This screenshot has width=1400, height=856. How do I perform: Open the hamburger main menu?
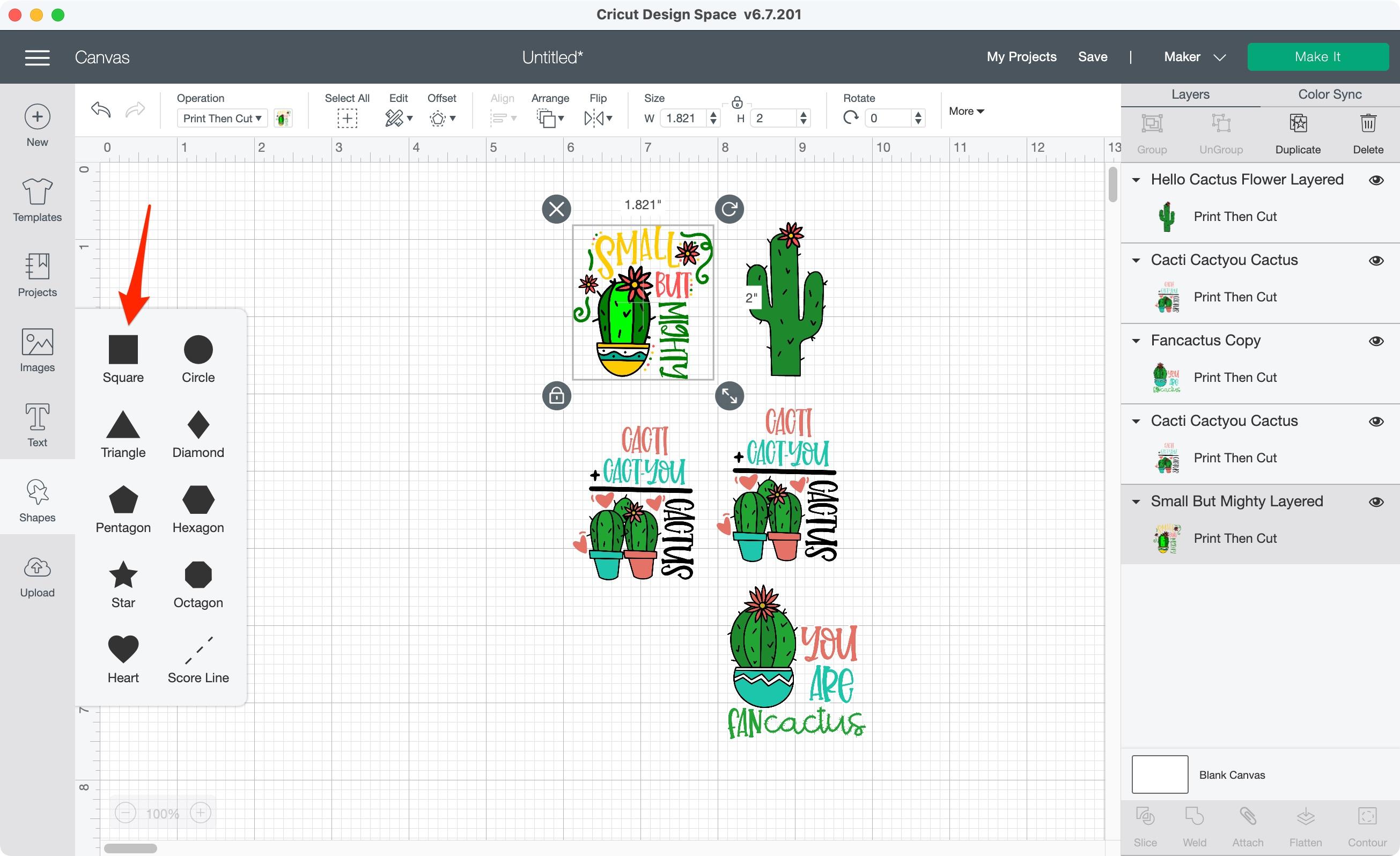[38, 57]
